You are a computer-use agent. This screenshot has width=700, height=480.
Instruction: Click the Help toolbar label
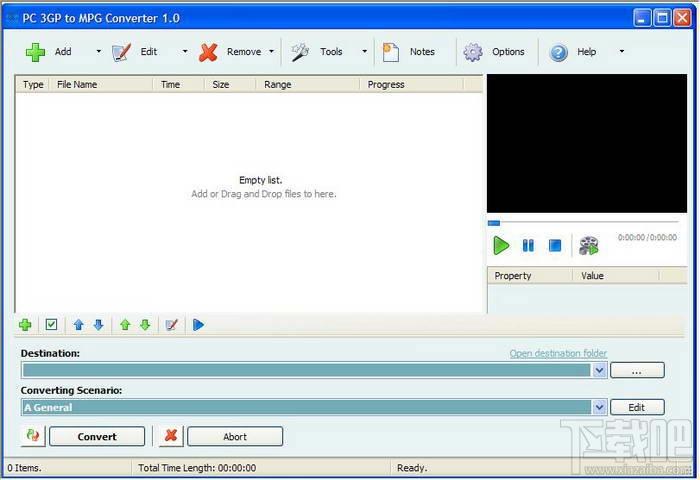coord(587,52)
